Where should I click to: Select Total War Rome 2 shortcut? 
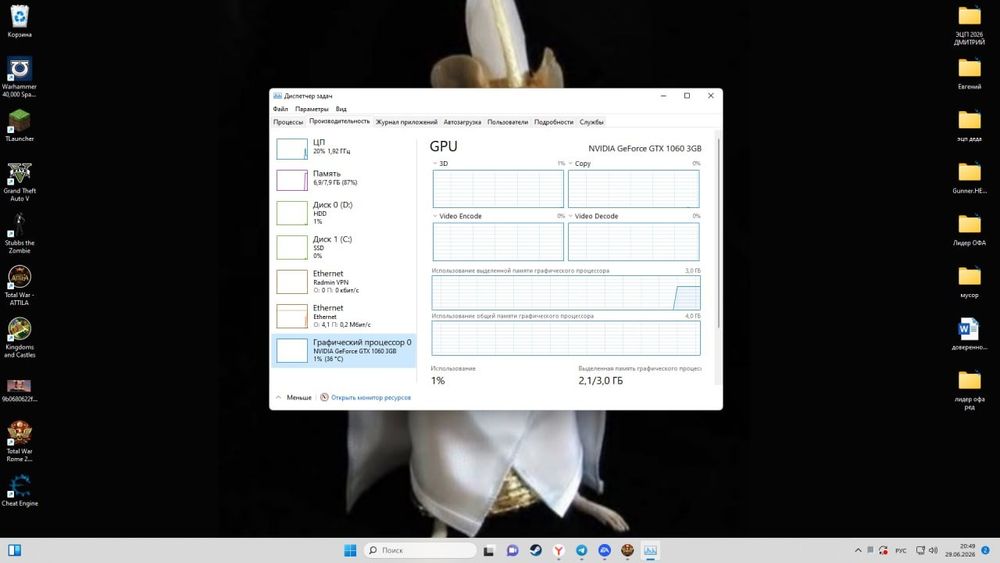(19, 441)
